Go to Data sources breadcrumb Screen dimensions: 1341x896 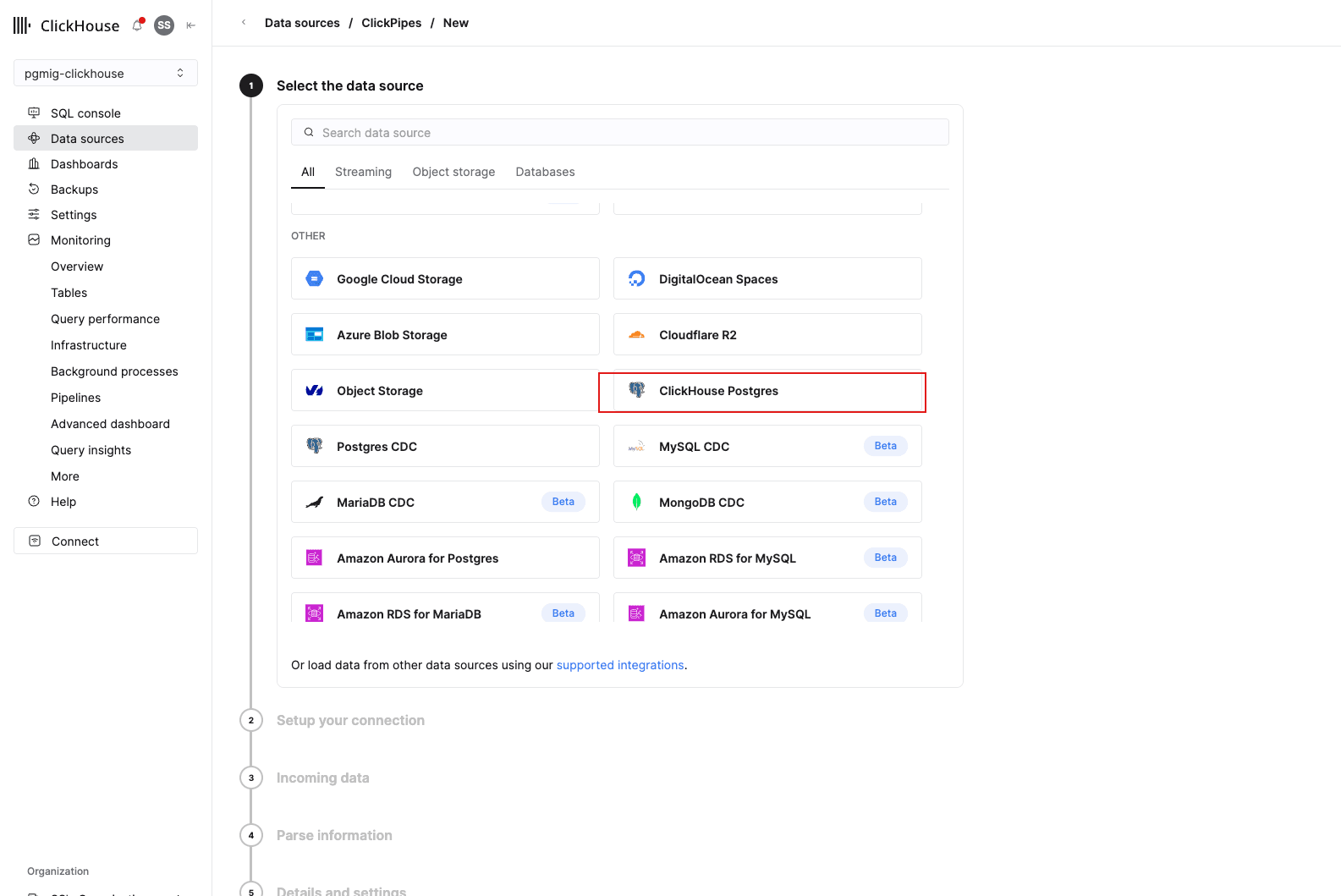tap(302, 23)
